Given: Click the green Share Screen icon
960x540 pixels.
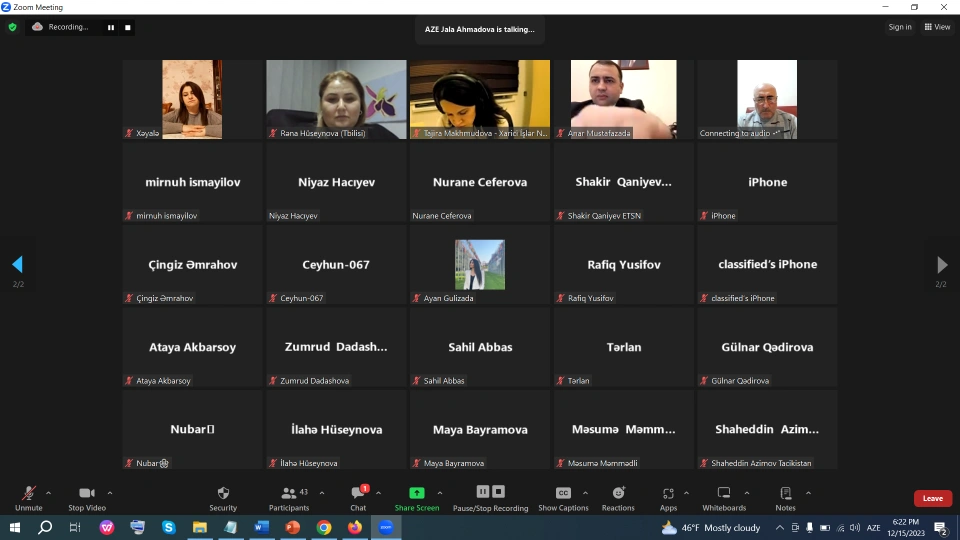Looking at the screenshot, I should (416, 493).
